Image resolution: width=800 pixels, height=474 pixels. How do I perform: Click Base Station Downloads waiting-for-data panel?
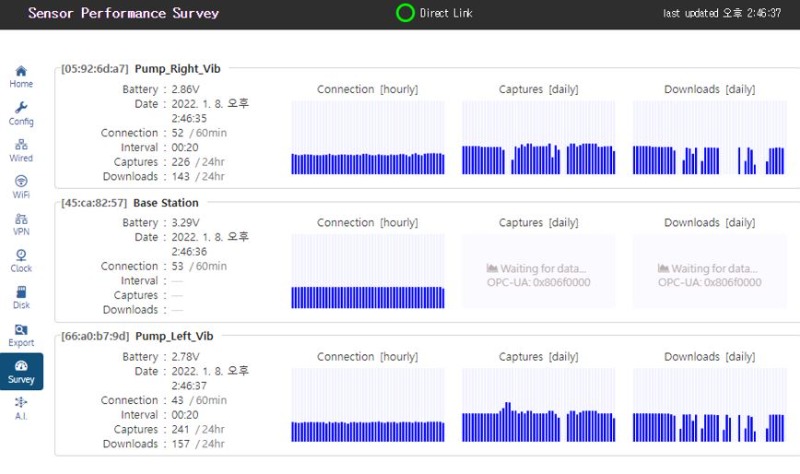point(710,271)
